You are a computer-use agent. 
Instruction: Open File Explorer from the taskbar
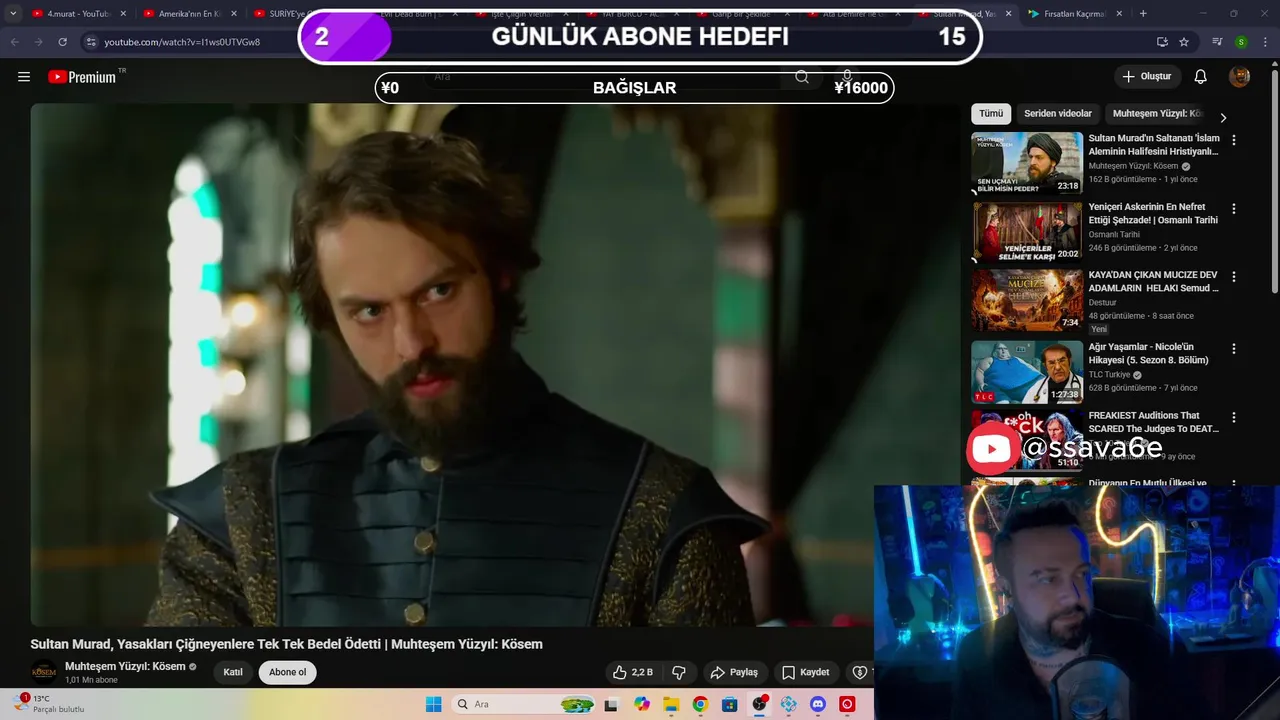click(672, 705)
